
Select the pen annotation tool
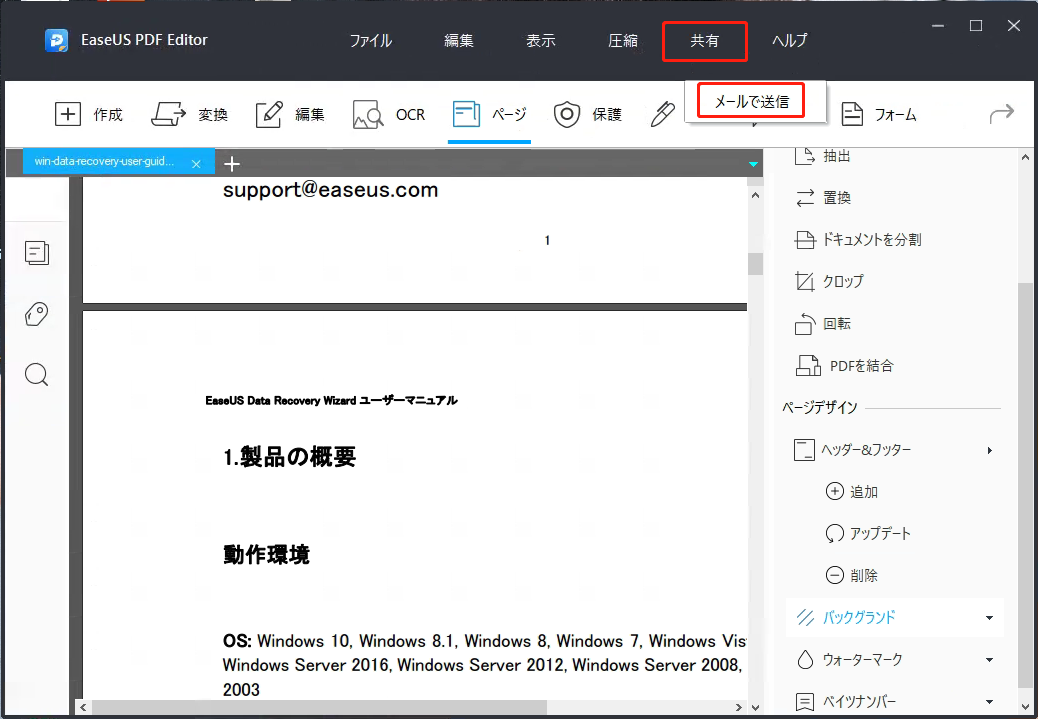pyautogui.click(x=662, y=114)
